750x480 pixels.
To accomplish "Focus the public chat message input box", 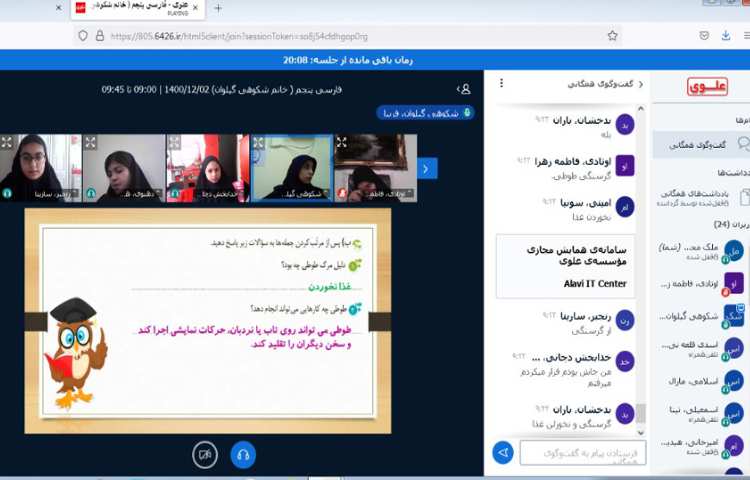I will coord(583,452).
